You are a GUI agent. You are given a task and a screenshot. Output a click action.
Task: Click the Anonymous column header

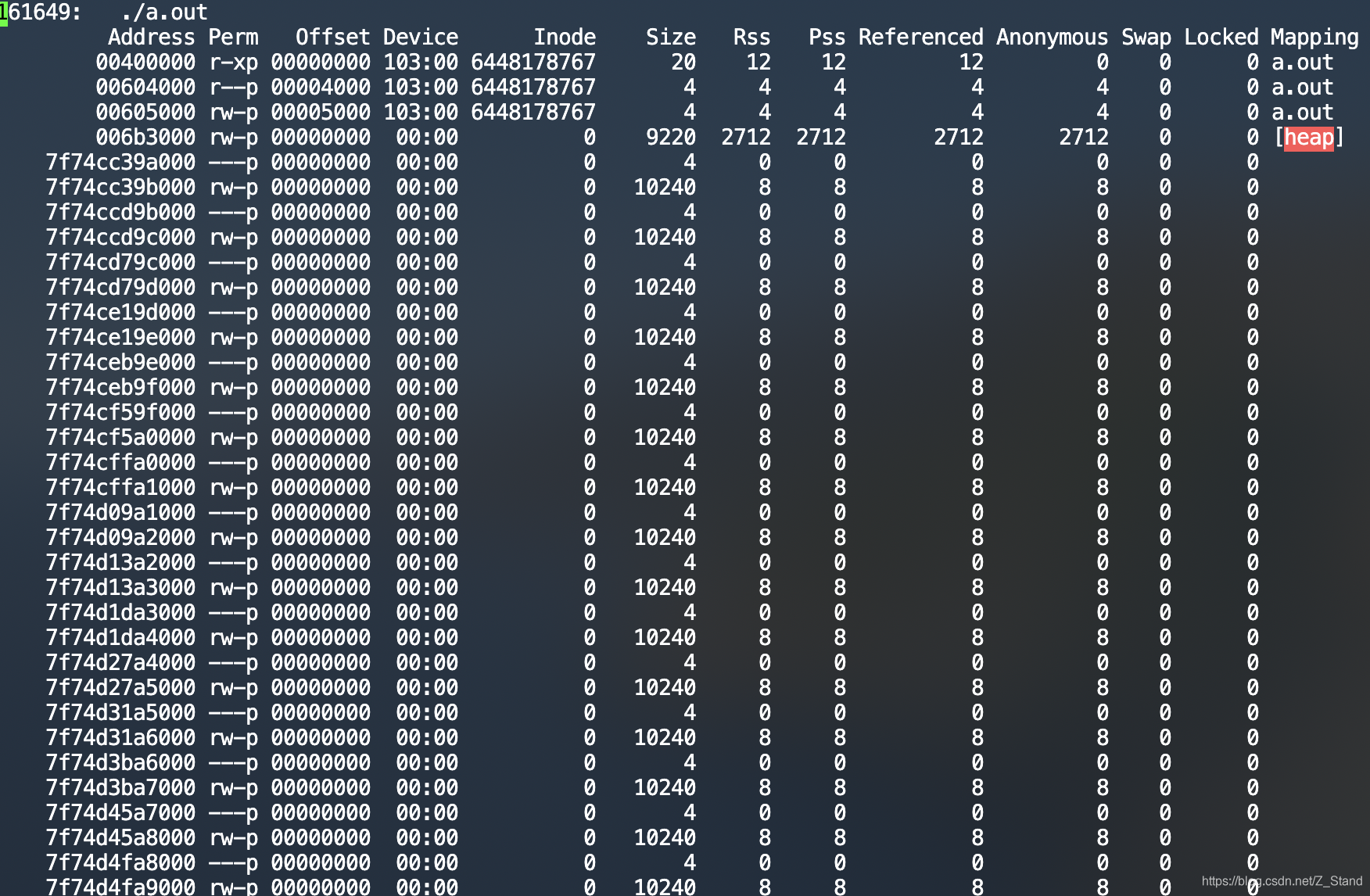pos(1053,38)
